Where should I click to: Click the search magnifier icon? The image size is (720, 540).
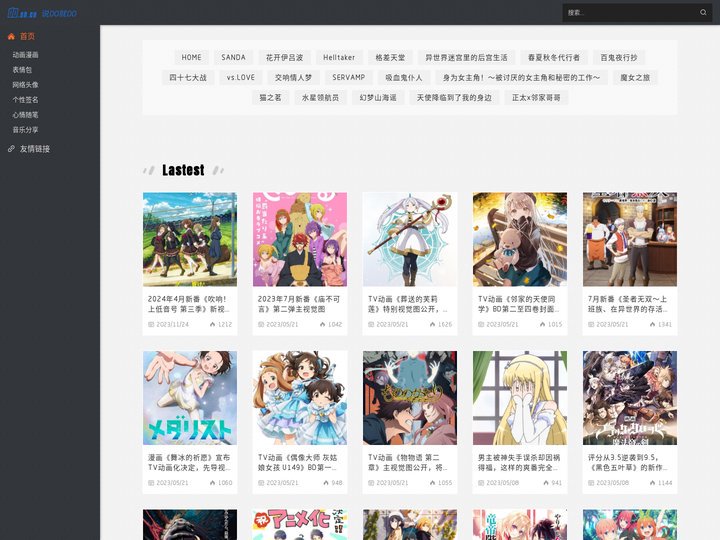(703, 12)
